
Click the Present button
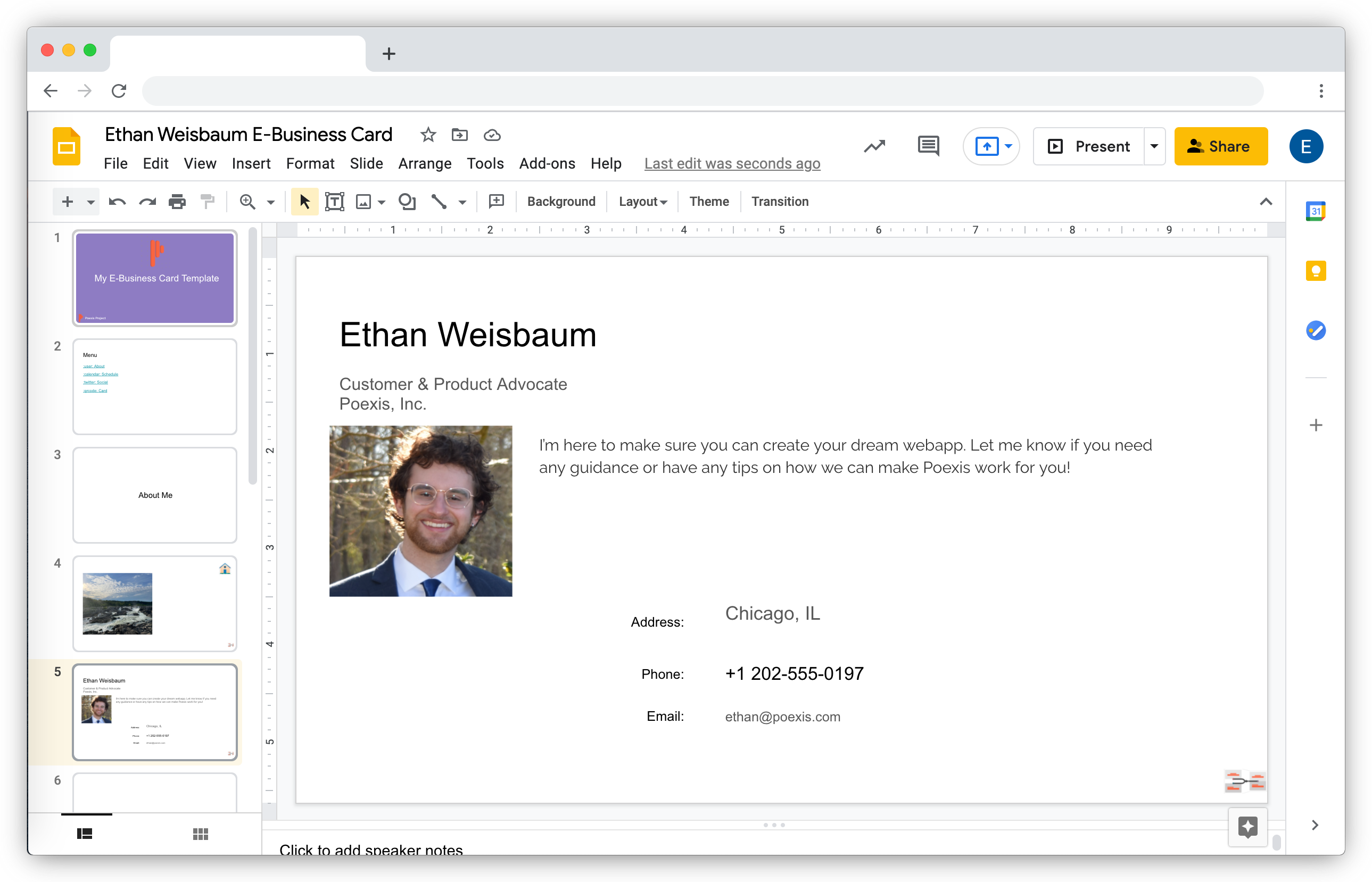pyautogui.click(x=1088, y=147)
